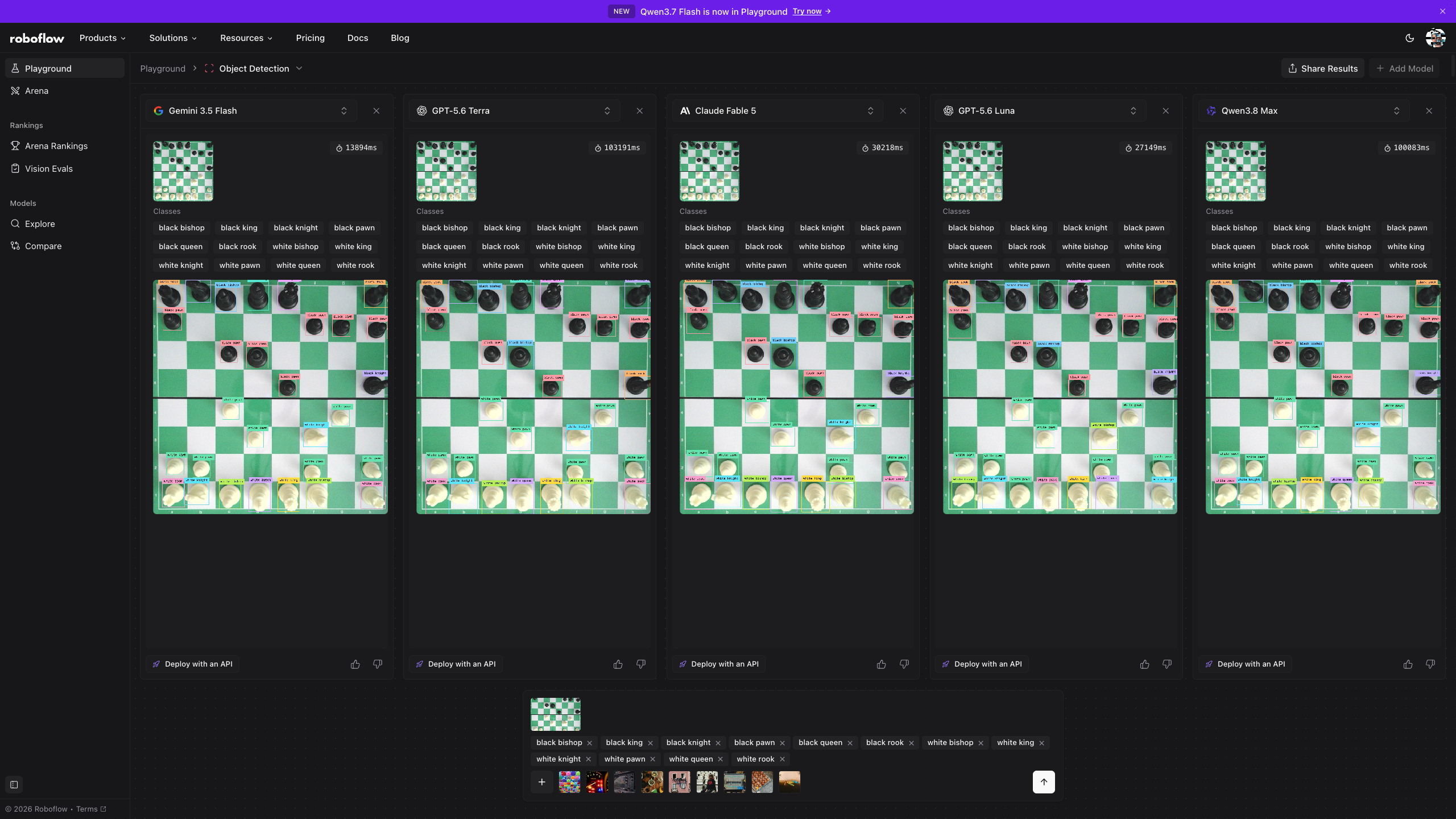Thumbs down the Gemini 3.5 Flash result
Viewport: 1456px width, 819px height.
click(378, 664)
